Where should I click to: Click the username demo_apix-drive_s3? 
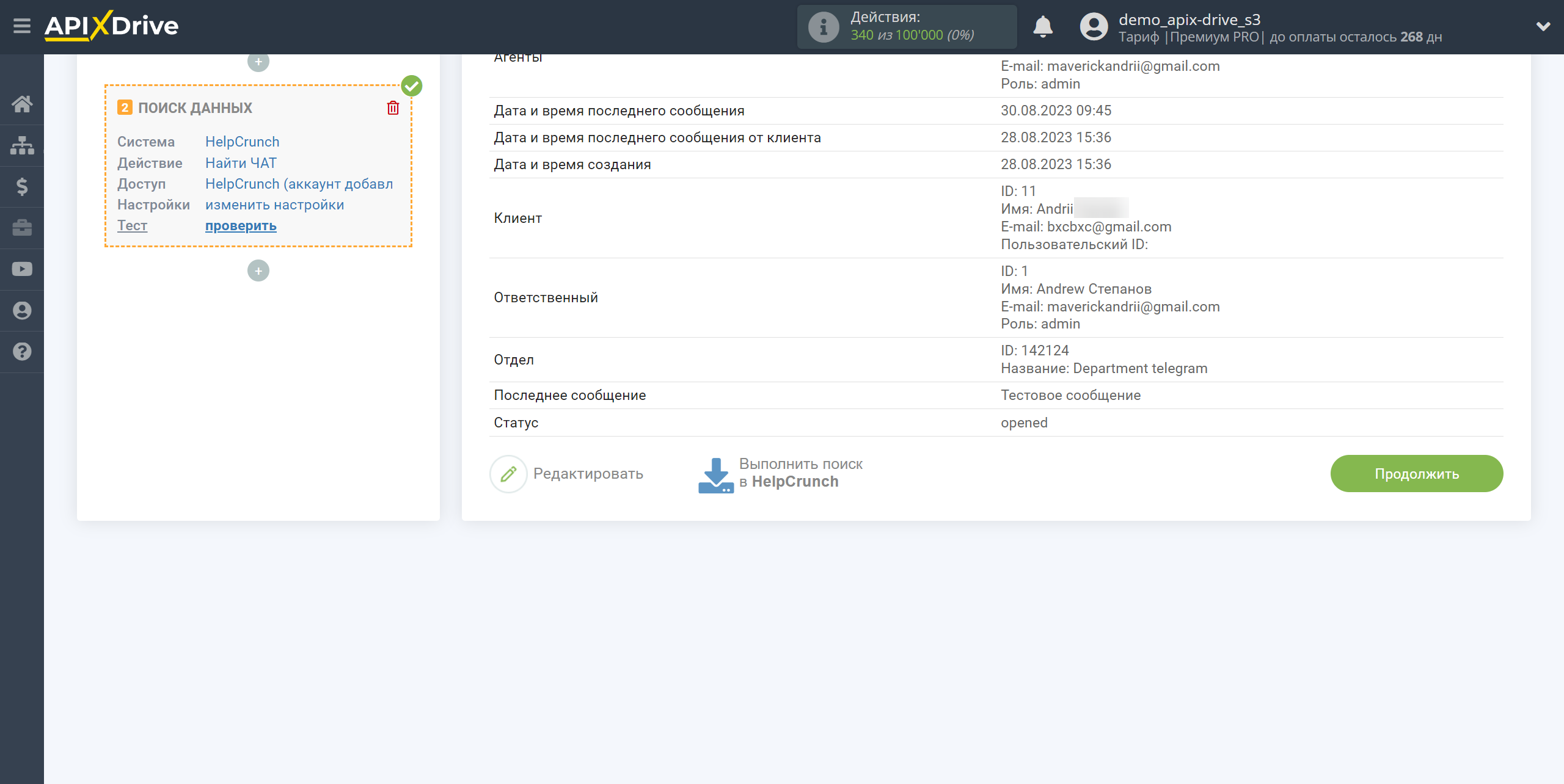[x=1189, y=20]
